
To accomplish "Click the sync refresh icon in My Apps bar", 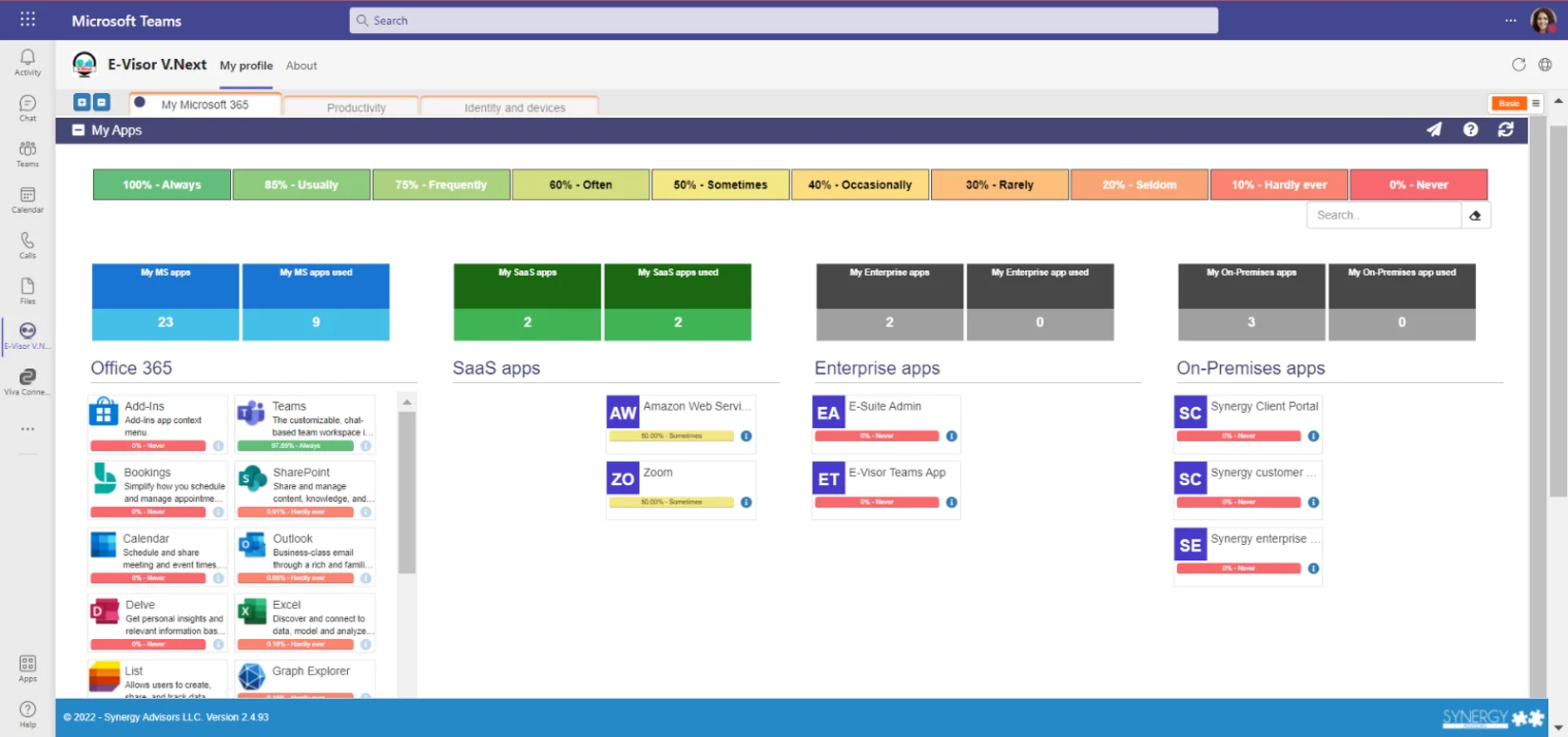I will (1505, 129).
